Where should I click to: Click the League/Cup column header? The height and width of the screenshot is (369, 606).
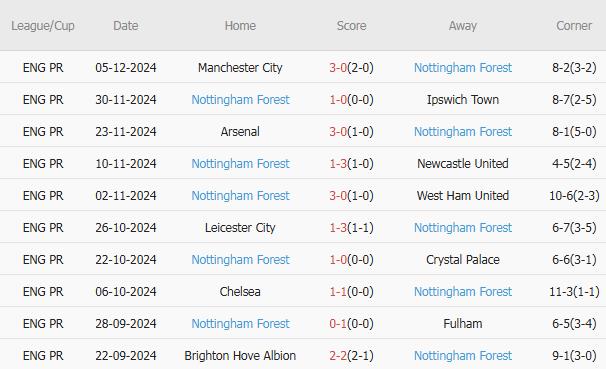tap(43, 26)
